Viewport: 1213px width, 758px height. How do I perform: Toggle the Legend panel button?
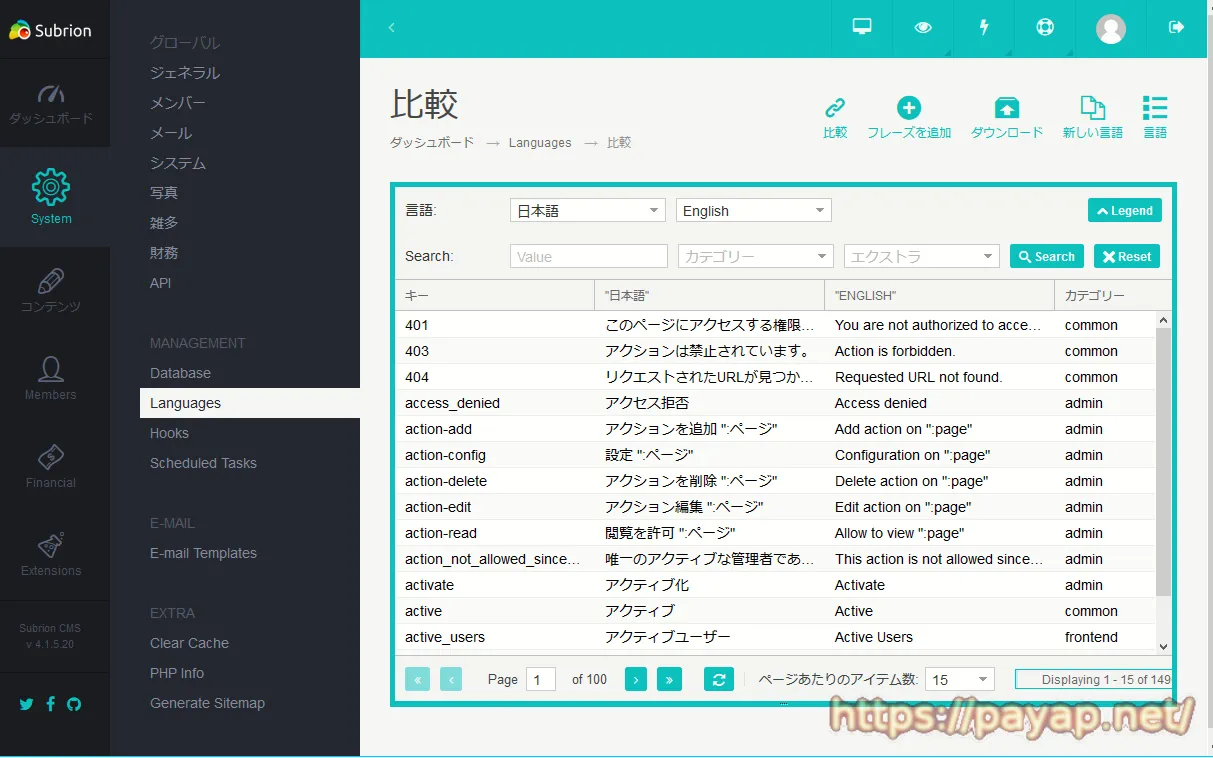(1124, 211)
